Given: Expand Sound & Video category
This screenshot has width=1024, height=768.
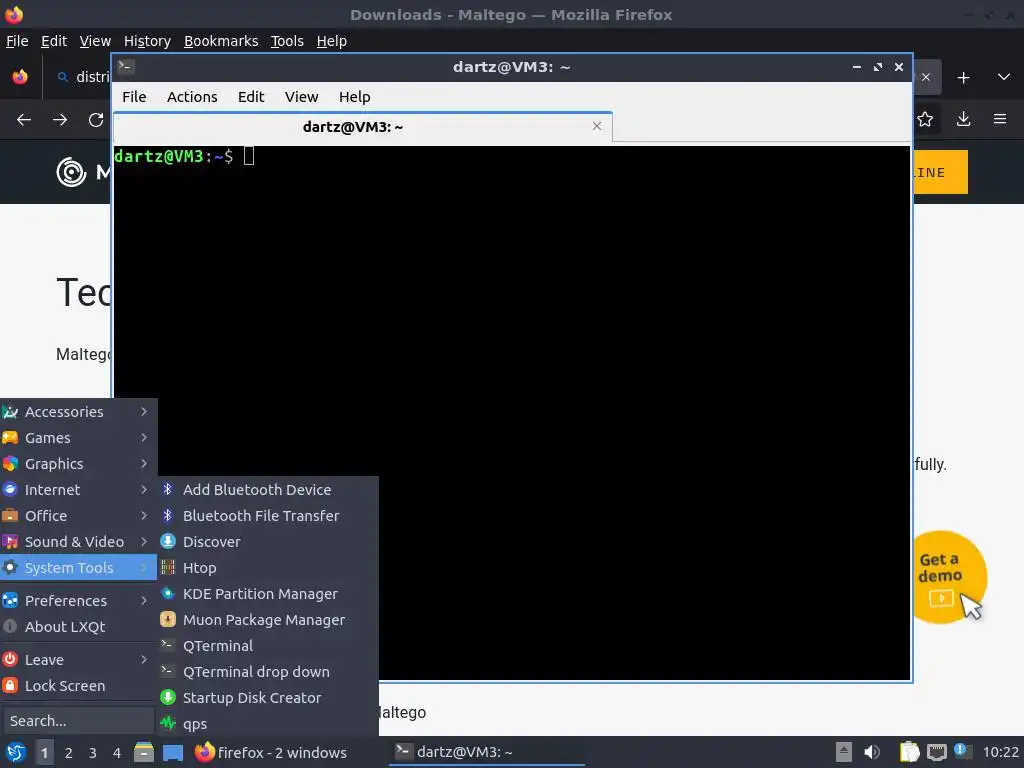Looking at the screenshot, I should [x=78, y=542].
